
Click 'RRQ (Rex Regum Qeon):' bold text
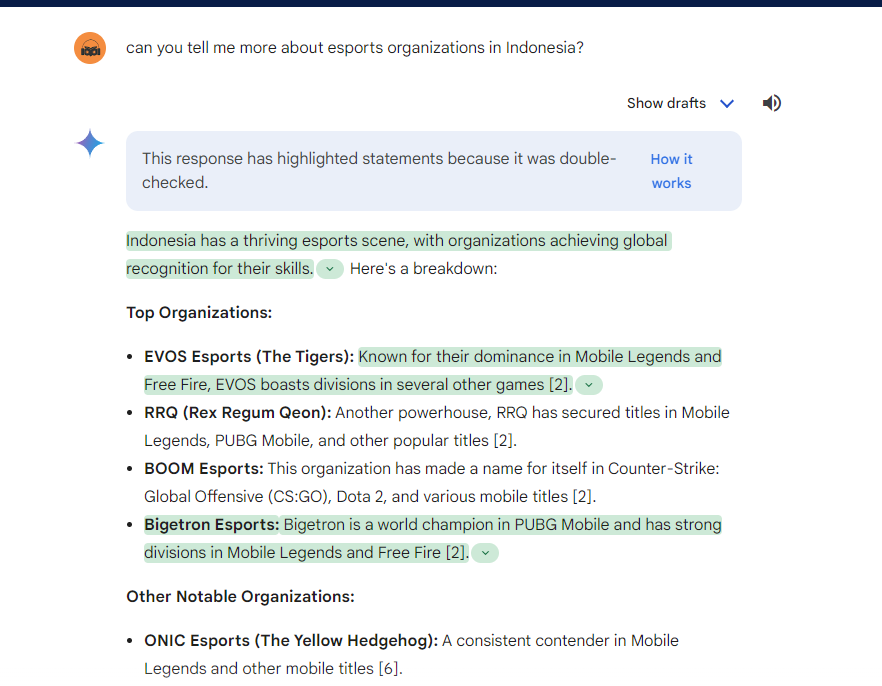(238, 413)
